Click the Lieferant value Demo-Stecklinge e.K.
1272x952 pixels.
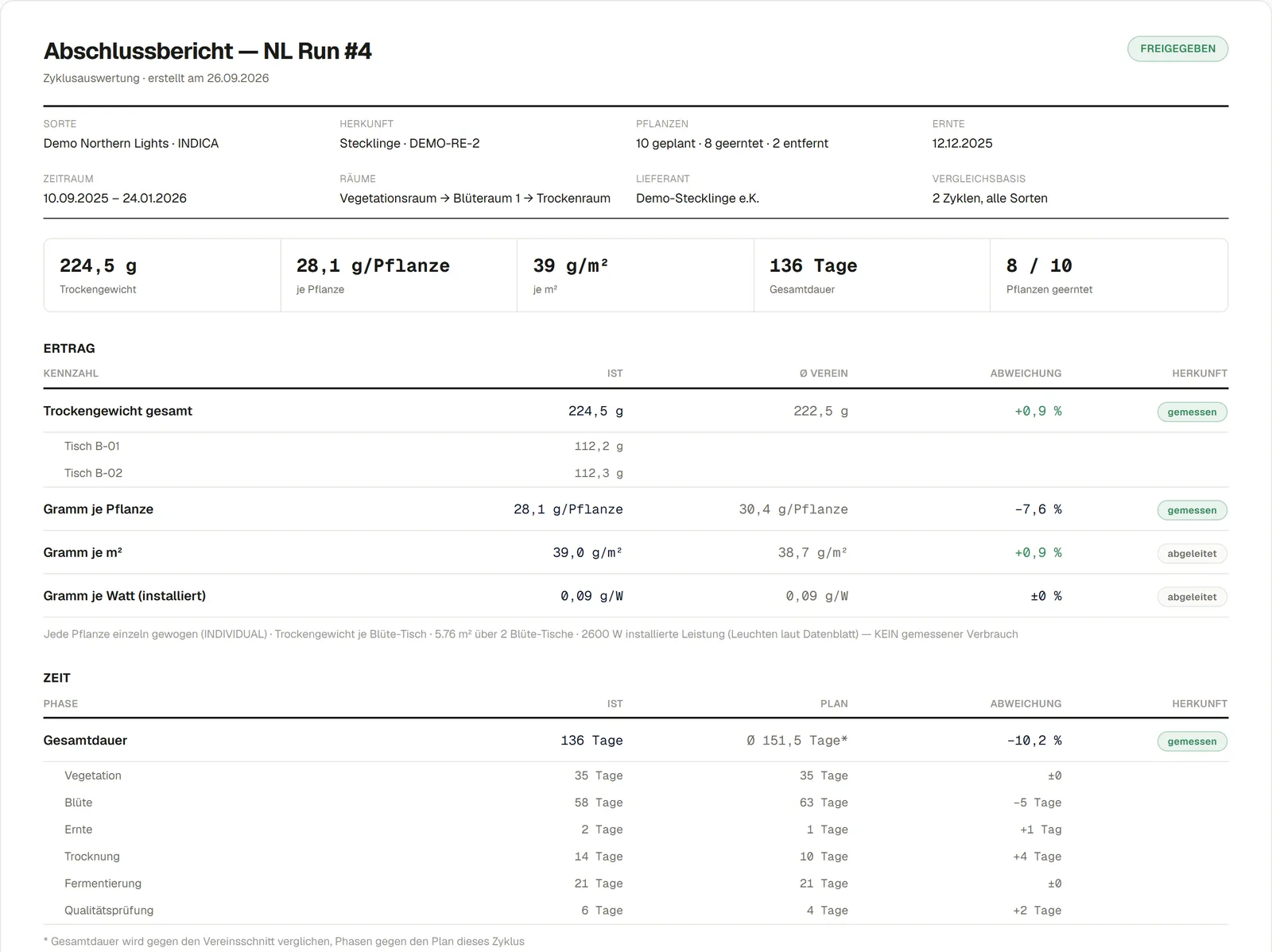coord(697,198)
